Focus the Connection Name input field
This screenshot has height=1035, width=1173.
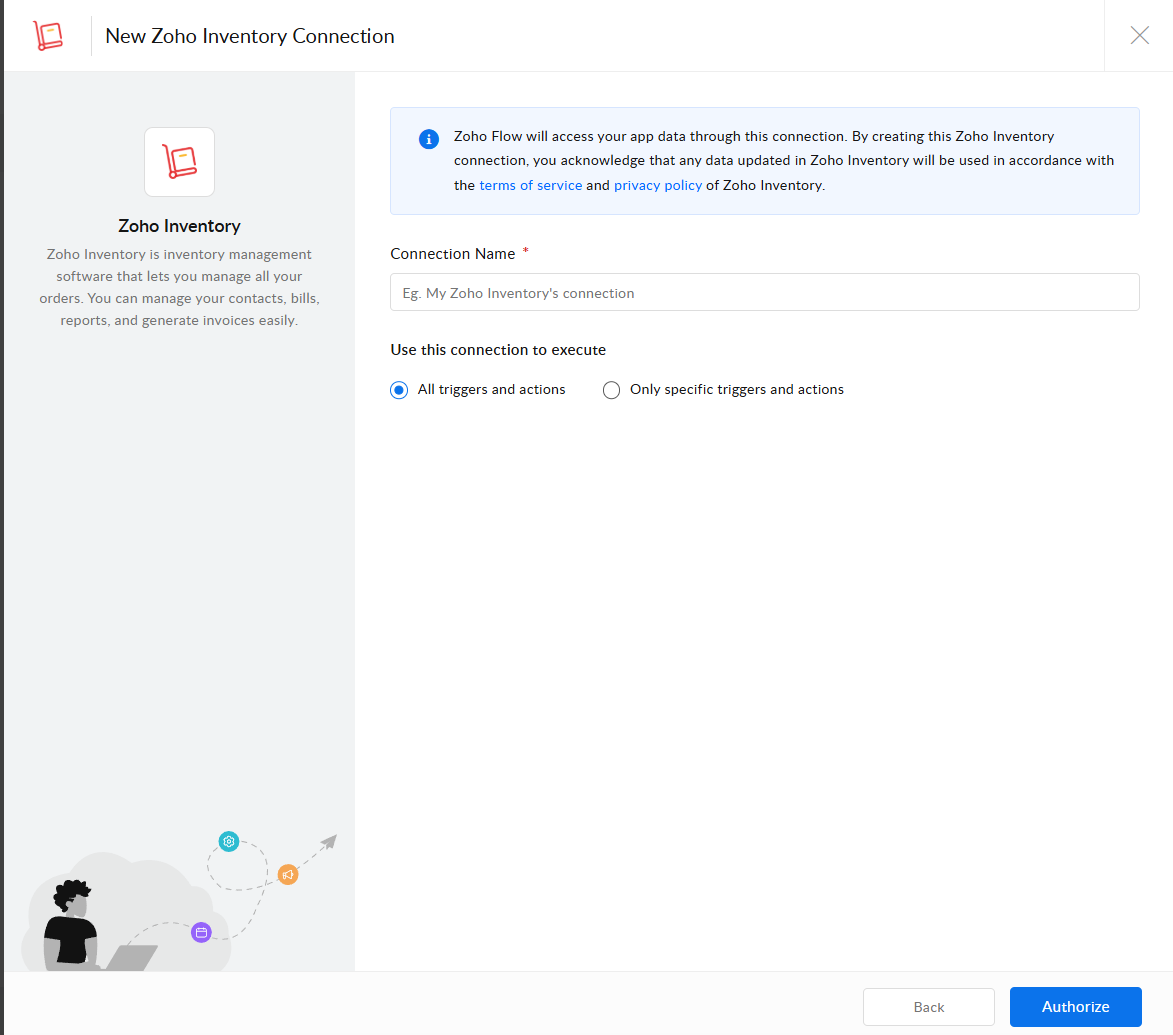pos(765,292)
